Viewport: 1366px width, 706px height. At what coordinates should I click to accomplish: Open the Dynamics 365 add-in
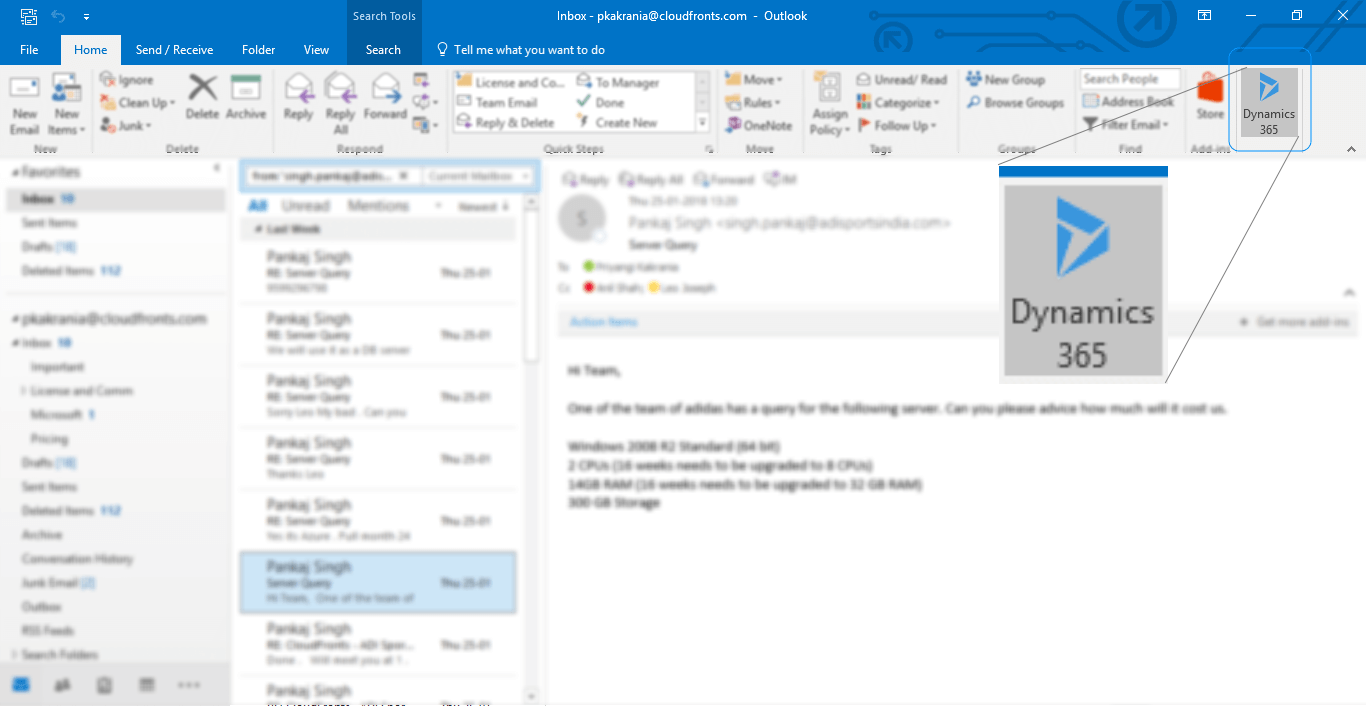click(1269, 103)
